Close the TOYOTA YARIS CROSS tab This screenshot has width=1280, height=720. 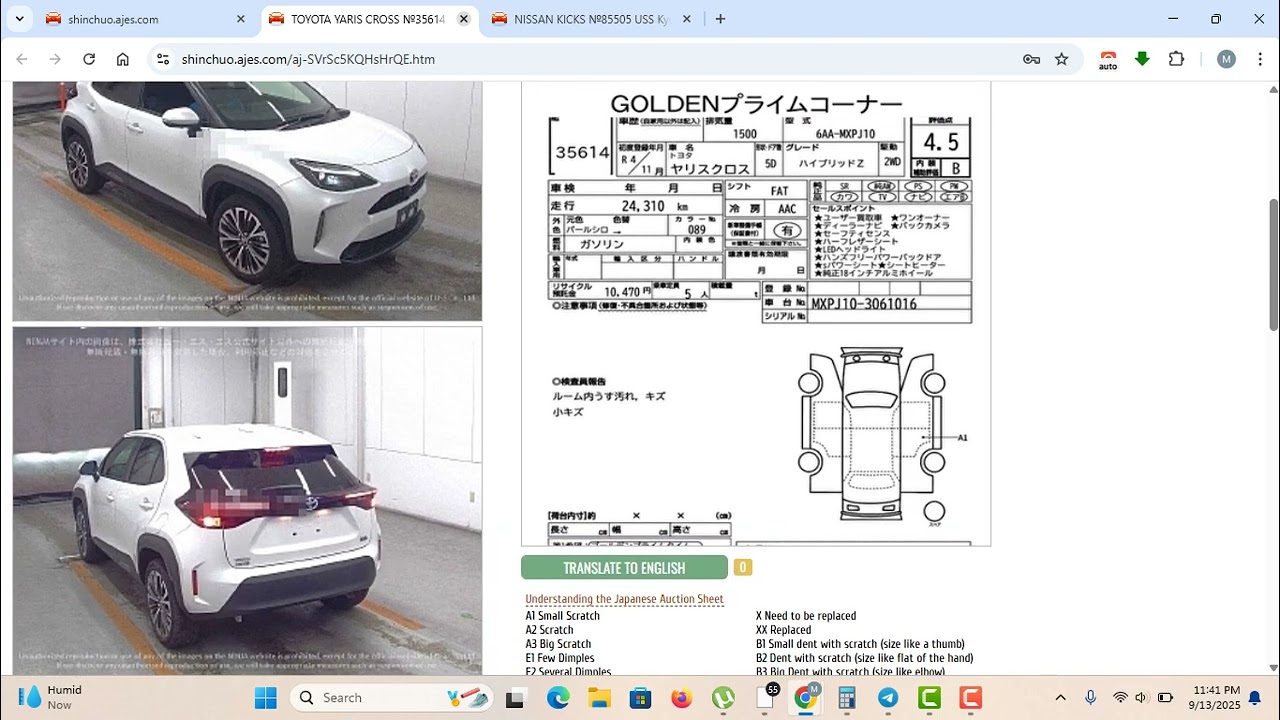tap(464, 19)
